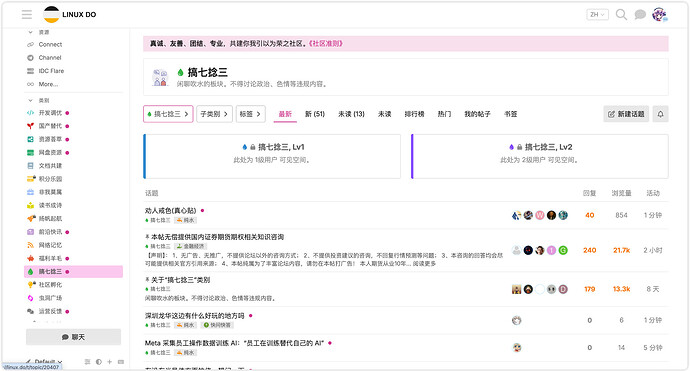Click poster avatar on 深圳龙华 topic row
The height and width of the screenshot is (371, 690).
coord(517,320)
